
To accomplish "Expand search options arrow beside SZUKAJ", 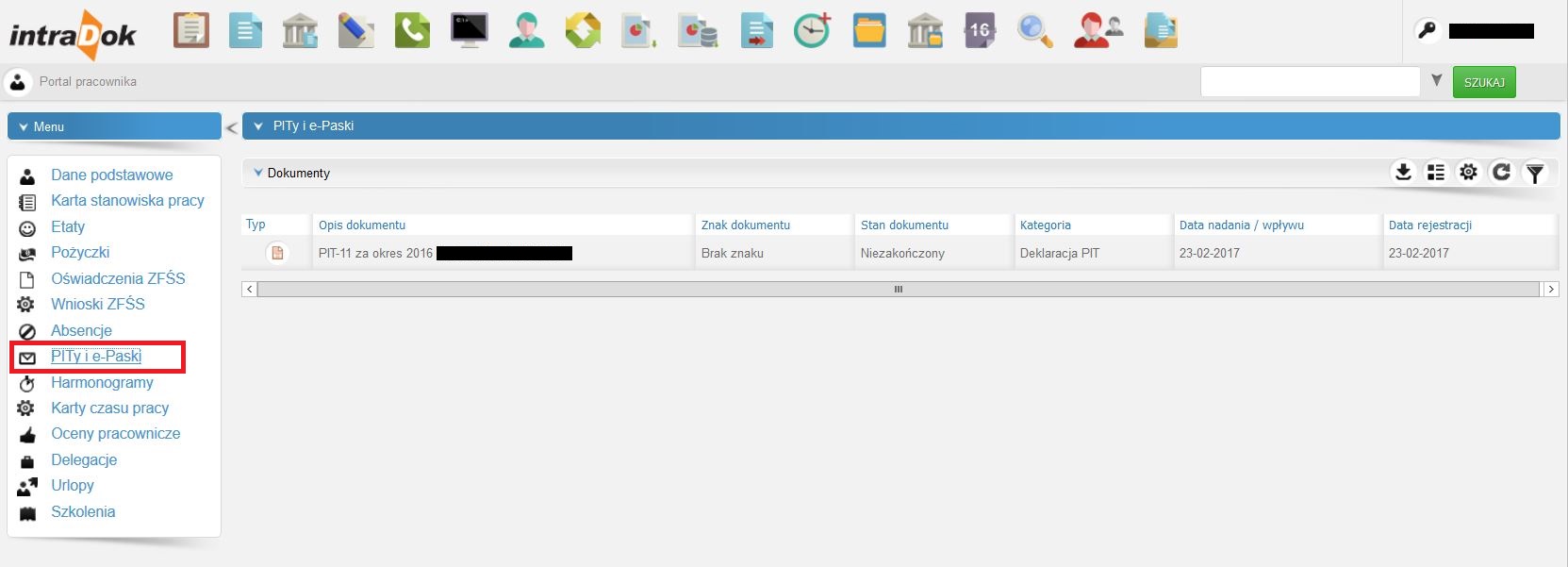I will (1436, 81).
